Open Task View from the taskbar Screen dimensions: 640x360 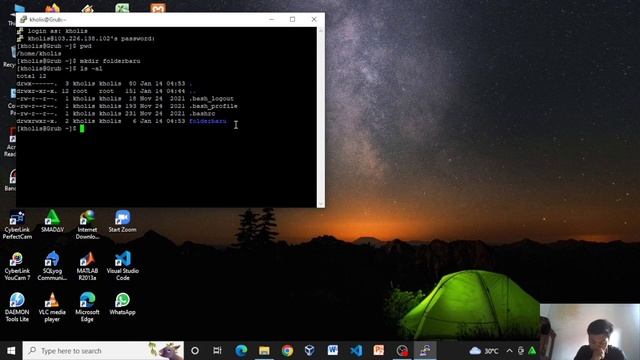217,351
